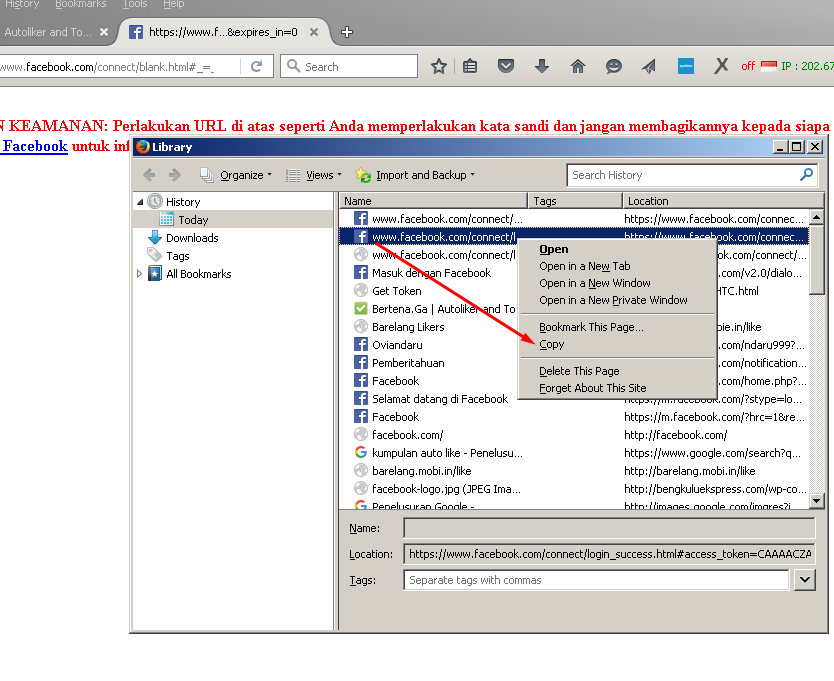Switch to the facebook expires_in=0 tab
This screenshot has height=681, width=834.
pos(223,32)
